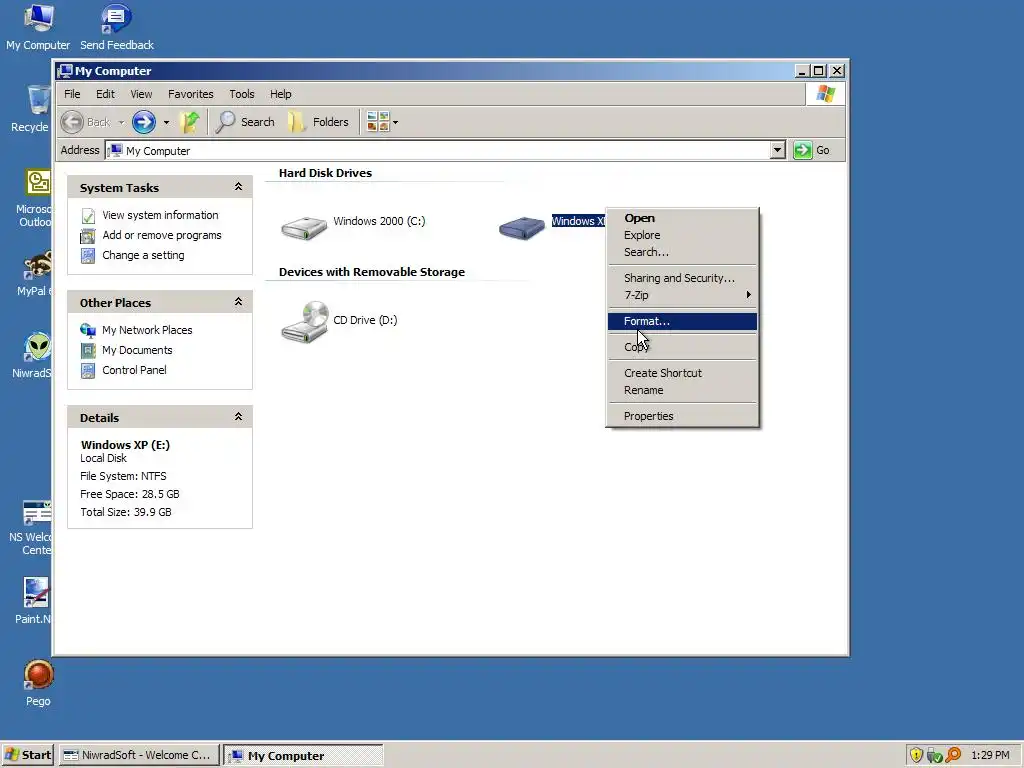
Task: Collapse the Details panel
Action: (238, 417)
